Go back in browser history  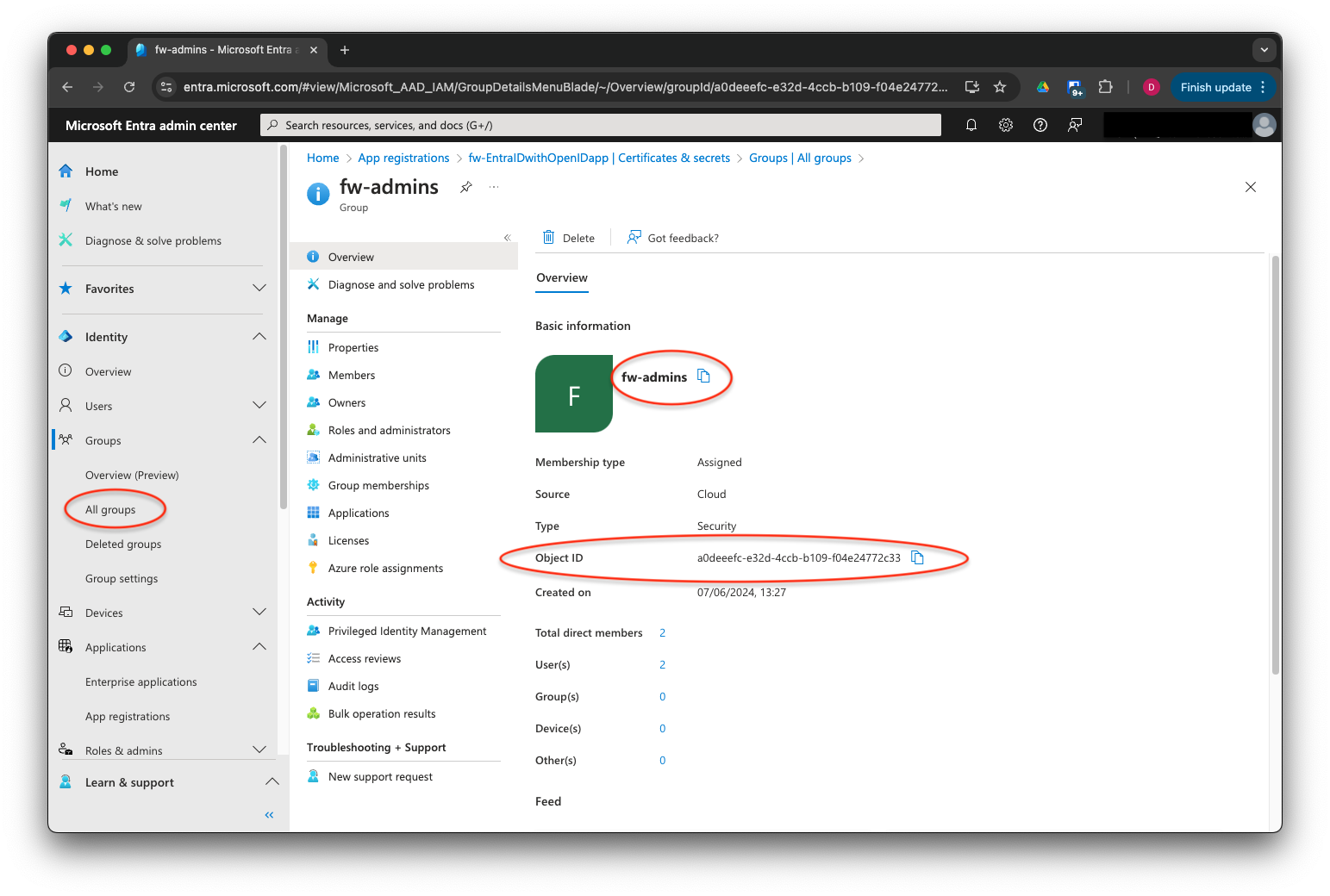pyautogui.click(x=67, y=87)
